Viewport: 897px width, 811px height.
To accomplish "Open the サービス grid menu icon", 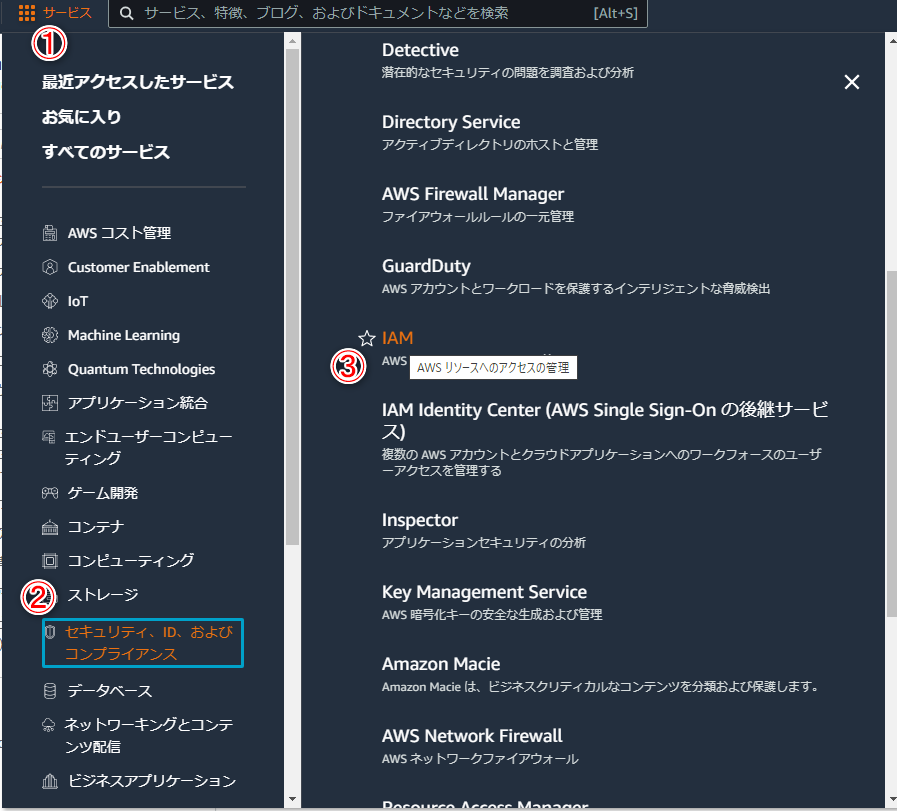I will (x=26, y=13).
